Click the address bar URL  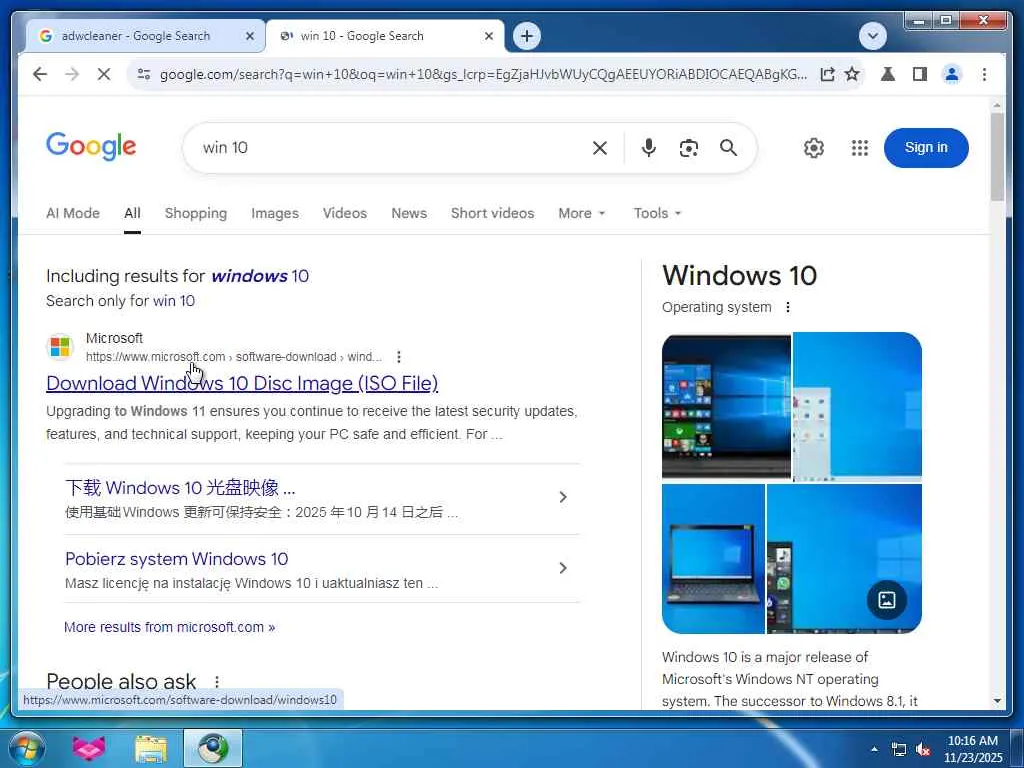click(483, 74)
